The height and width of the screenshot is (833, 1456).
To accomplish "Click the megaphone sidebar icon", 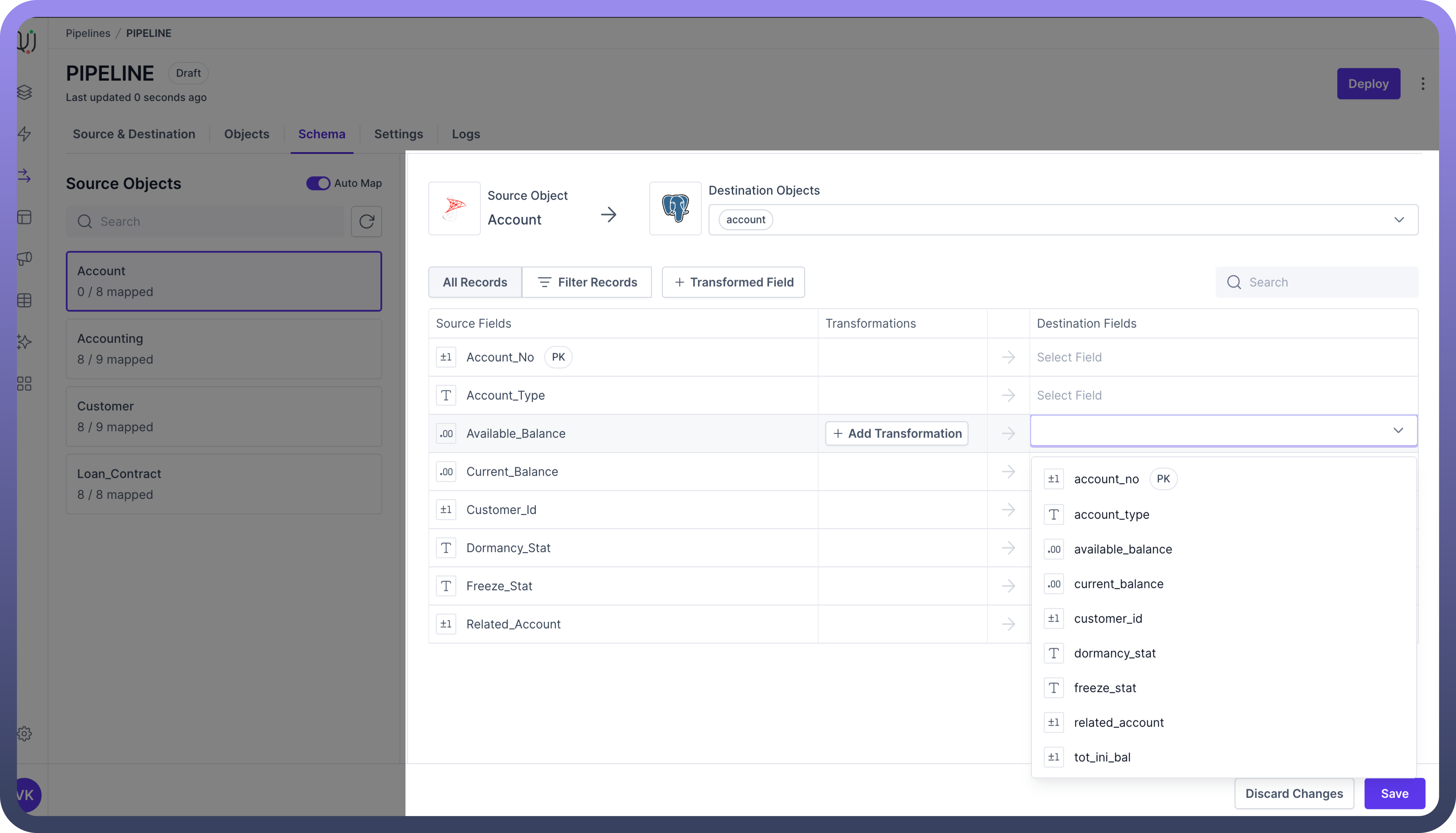I will click(x=24, y=259).
